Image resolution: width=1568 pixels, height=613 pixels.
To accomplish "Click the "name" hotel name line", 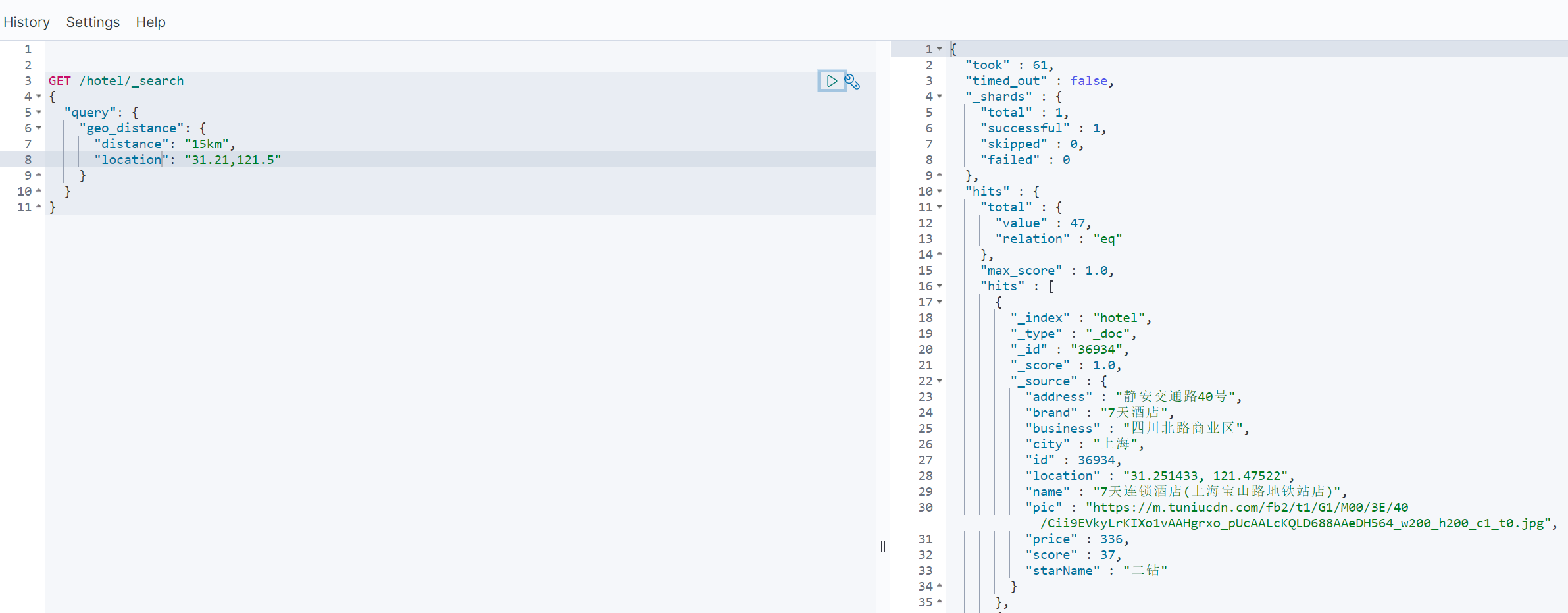I will tap(1186, 491).
